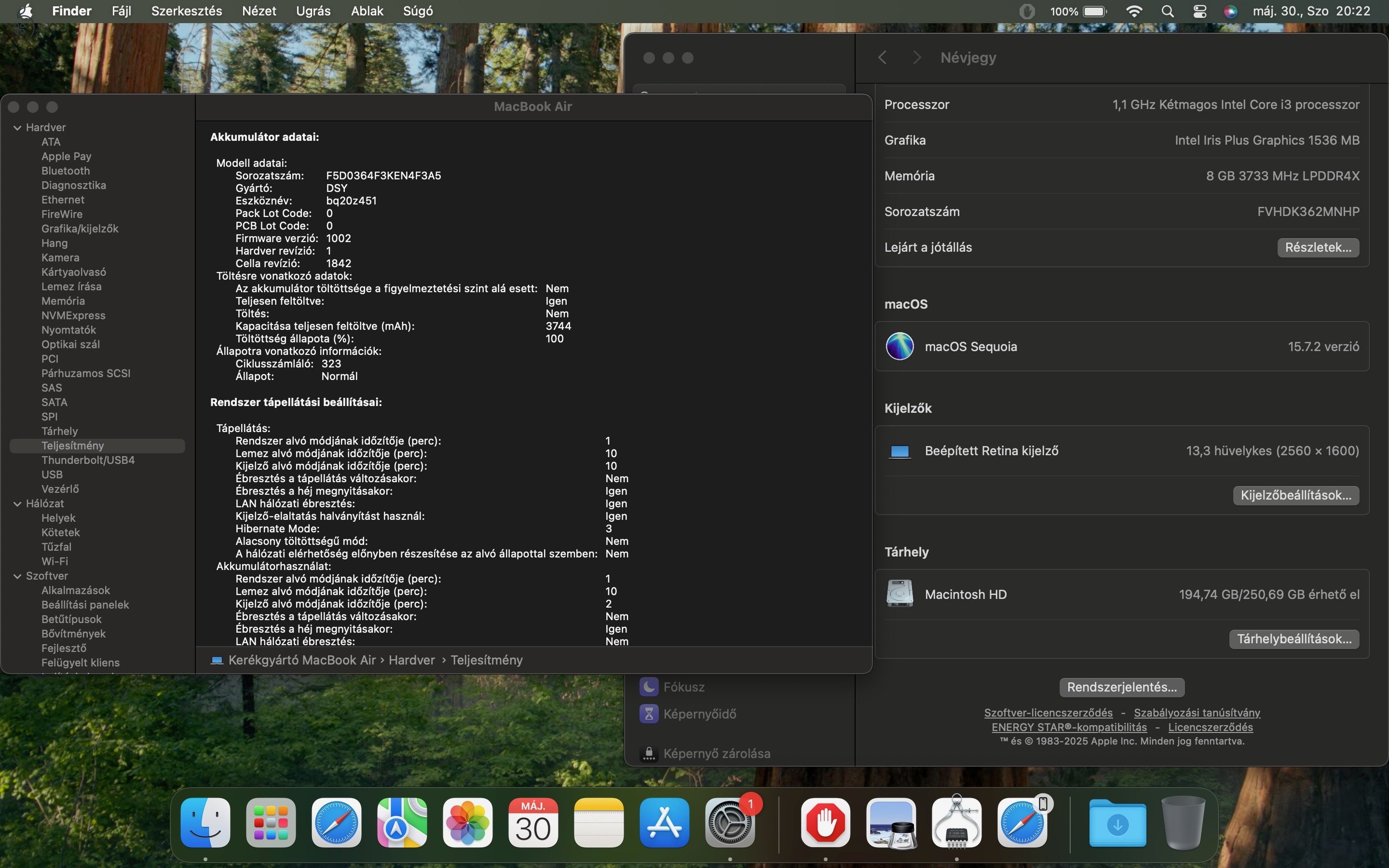Click the date and time in menu bar

coord(1311,11)
